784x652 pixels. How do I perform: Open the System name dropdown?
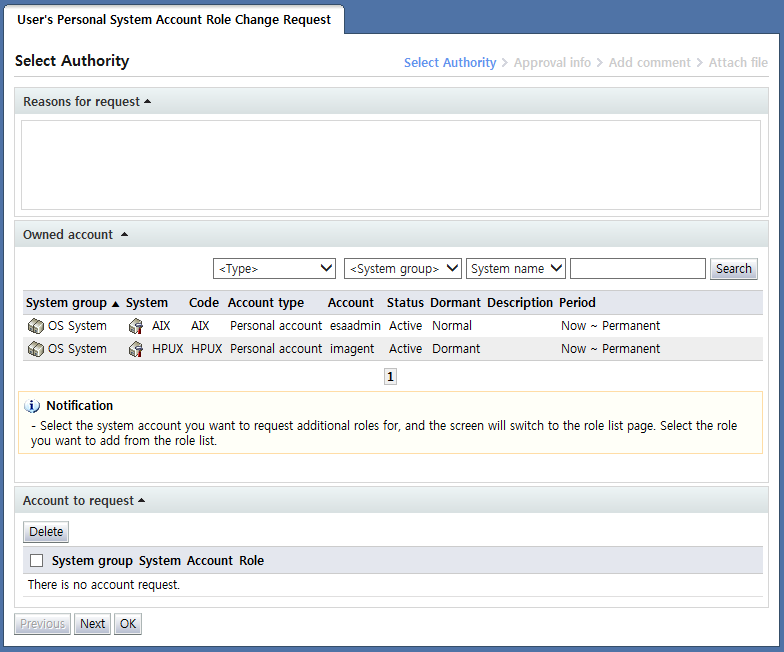[x=515, y=268]
